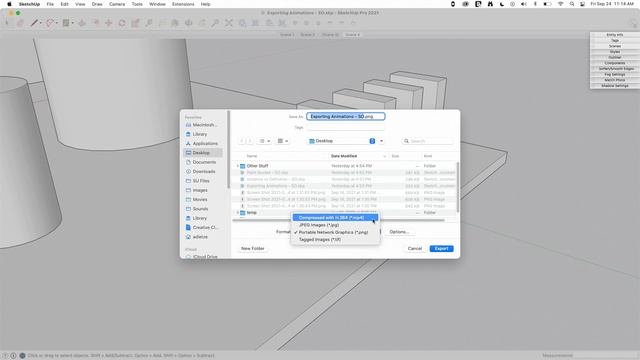640x360 pixels.
Task: Click the Wi-Fi status icon
Action: point(560,4)
